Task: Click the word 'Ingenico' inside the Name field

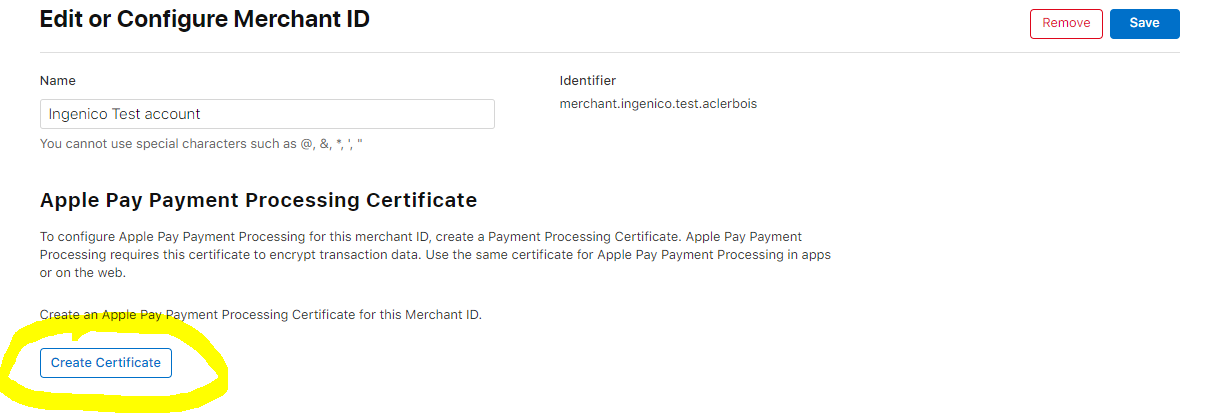Action: point(77,114)
